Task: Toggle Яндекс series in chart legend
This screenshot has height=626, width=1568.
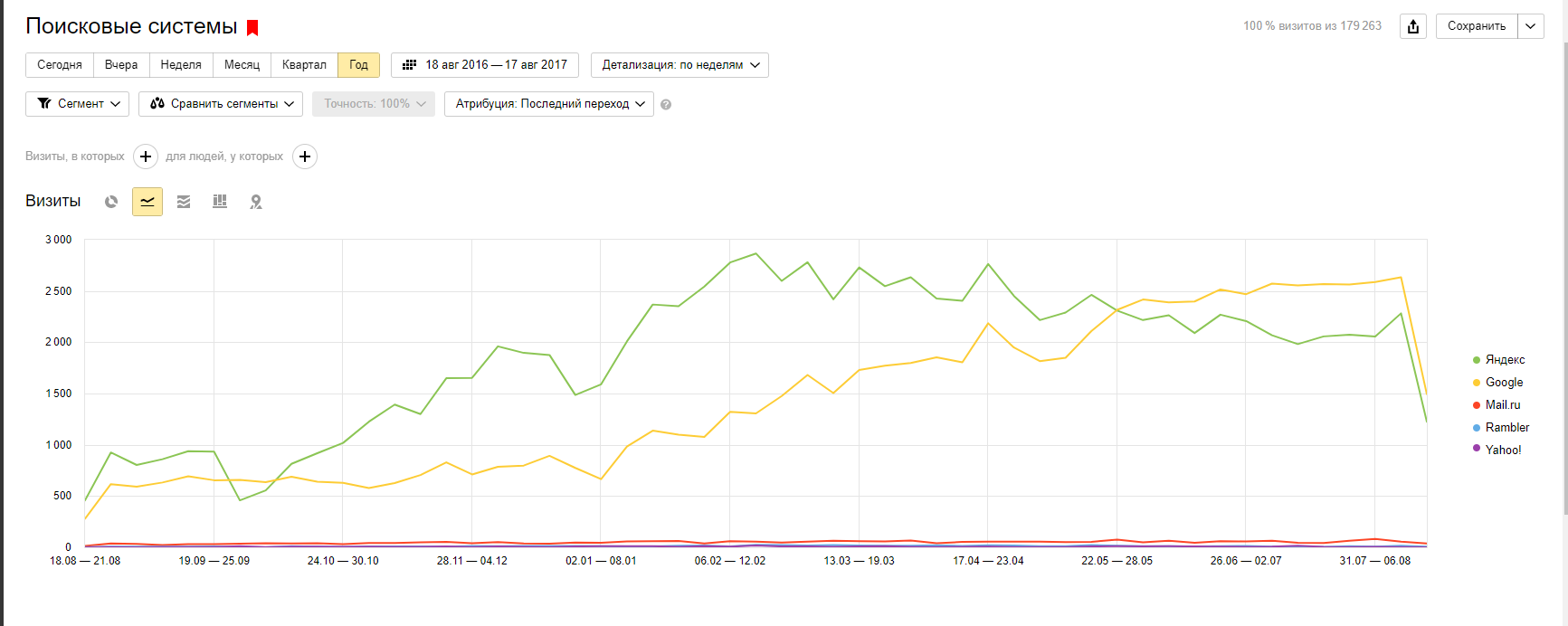Action: point(1505,360)
